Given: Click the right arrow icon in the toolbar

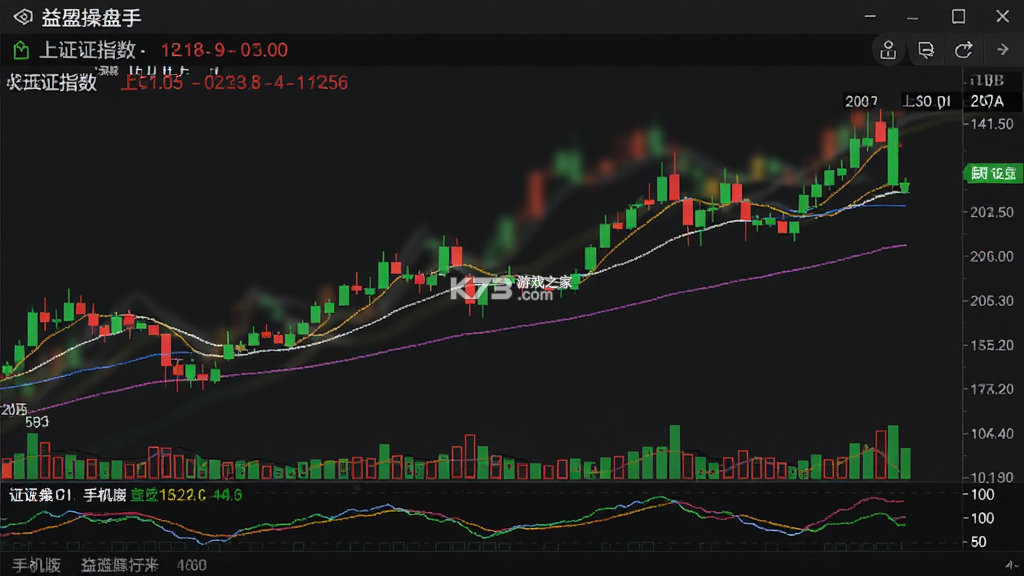Looking at the screenshot, I should 1002,50.
